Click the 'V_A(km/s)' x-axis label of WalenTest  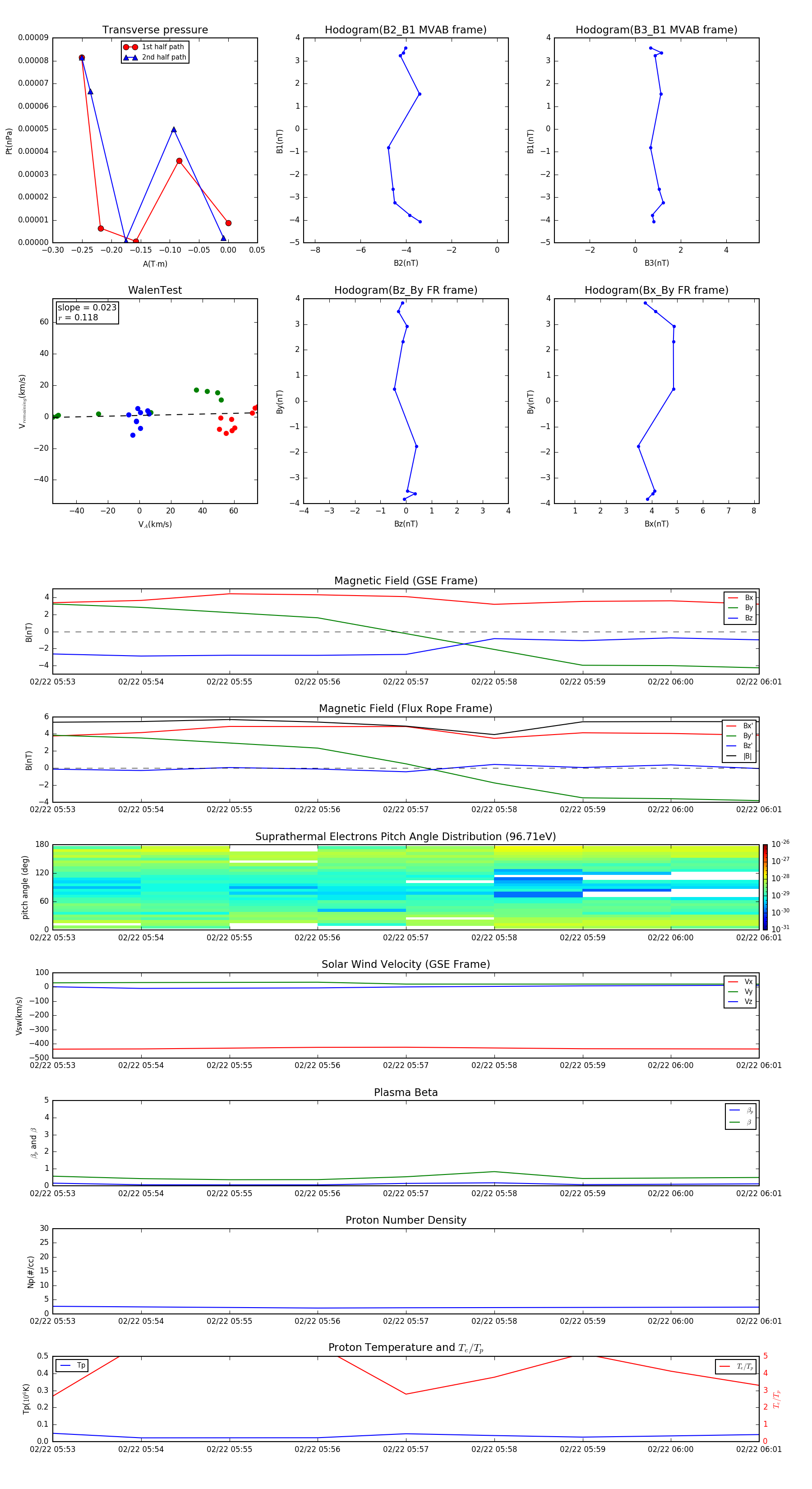(155, 524)
